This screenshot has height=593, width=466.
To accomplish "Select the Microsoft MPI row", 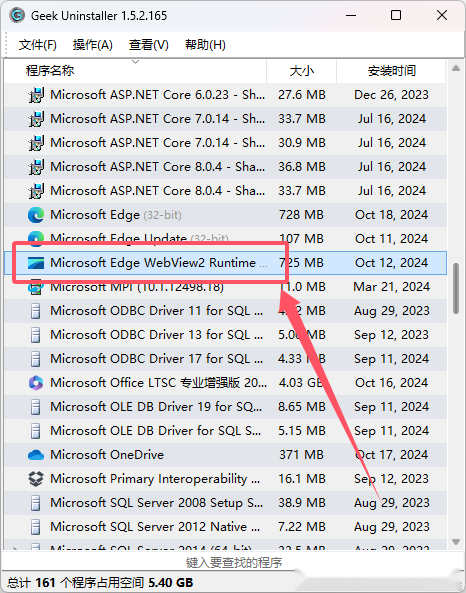I will [x=225, y=287].
